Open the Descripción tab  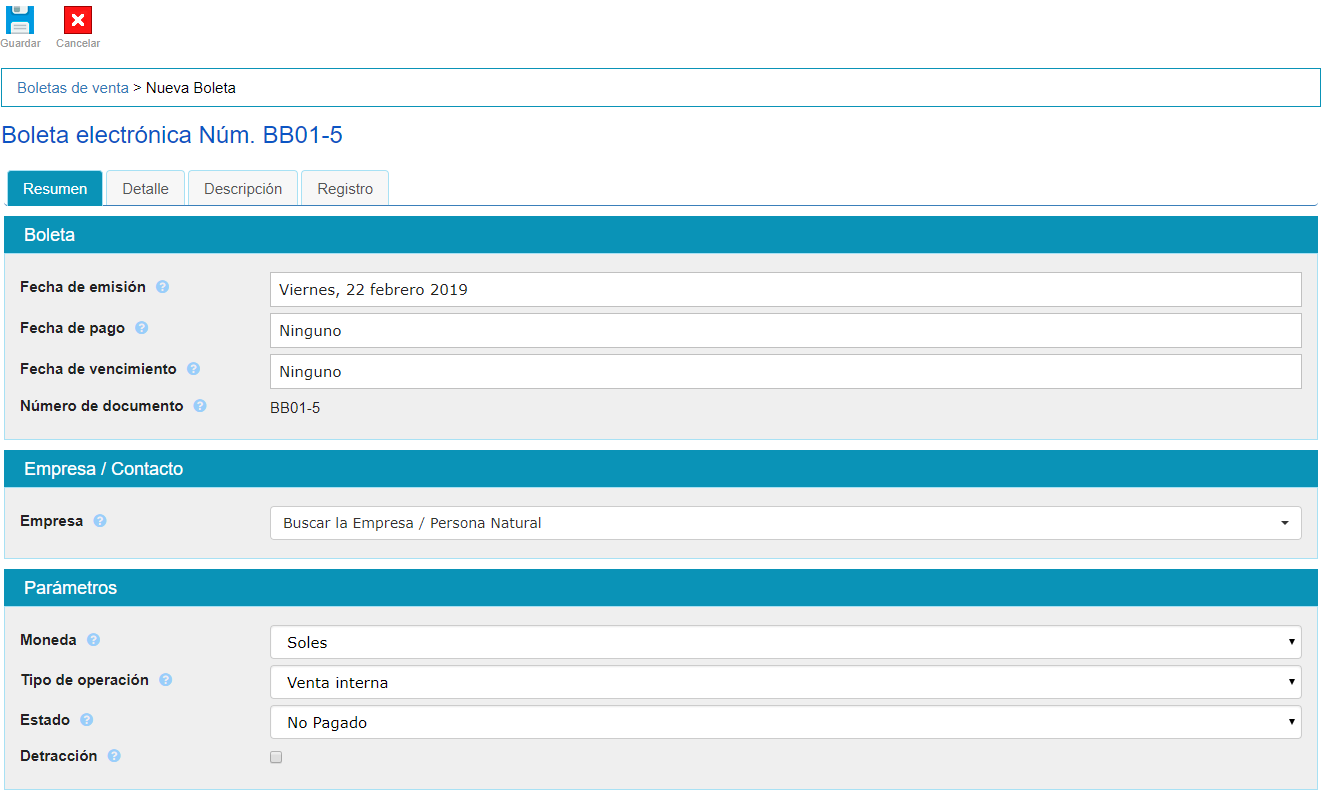point(243,189)
